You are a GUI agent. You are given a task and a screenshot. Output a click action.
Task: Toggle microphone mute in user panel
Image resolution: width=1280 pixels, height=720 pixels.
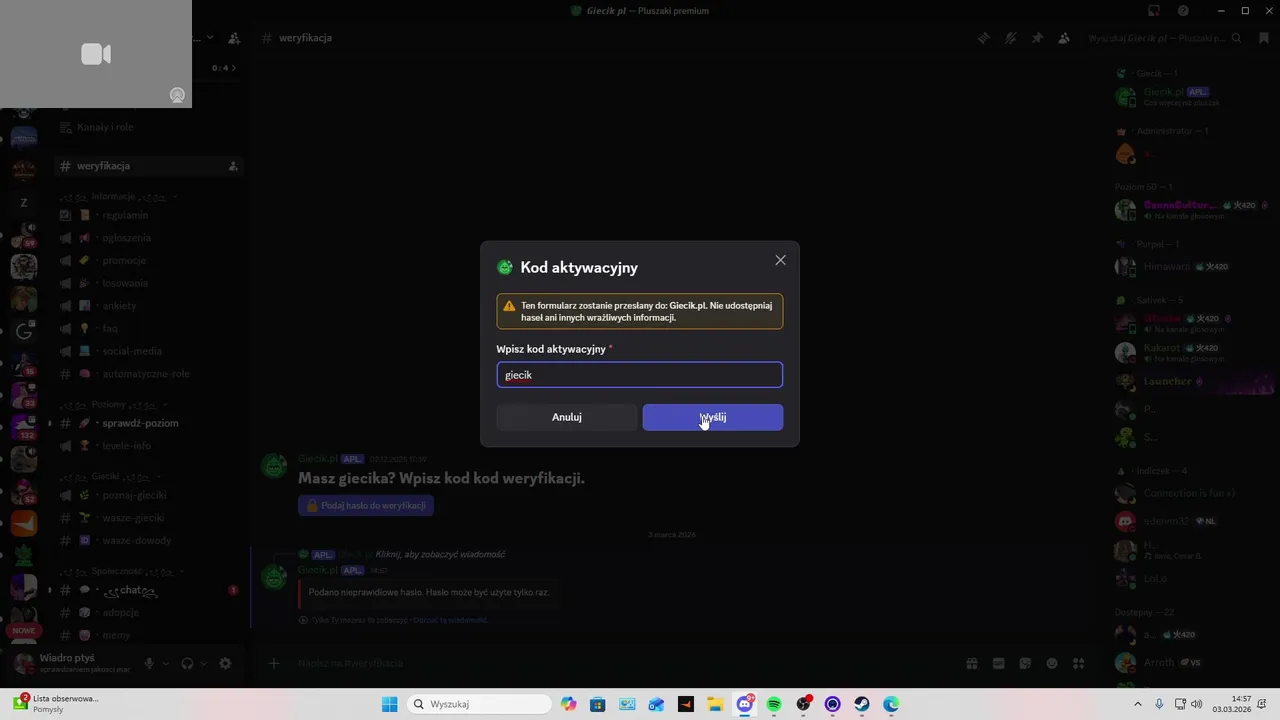tap(150, 663)
